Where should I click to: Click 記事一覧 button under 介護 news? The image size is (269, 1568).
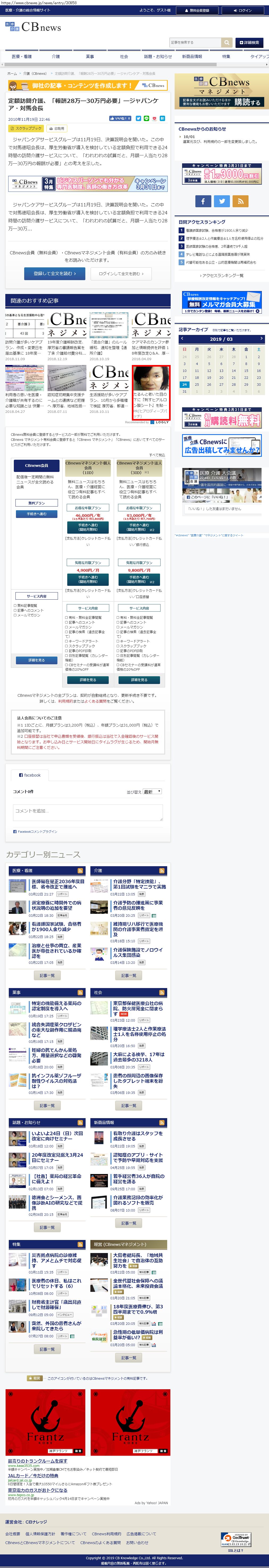[x=129, y=975]
